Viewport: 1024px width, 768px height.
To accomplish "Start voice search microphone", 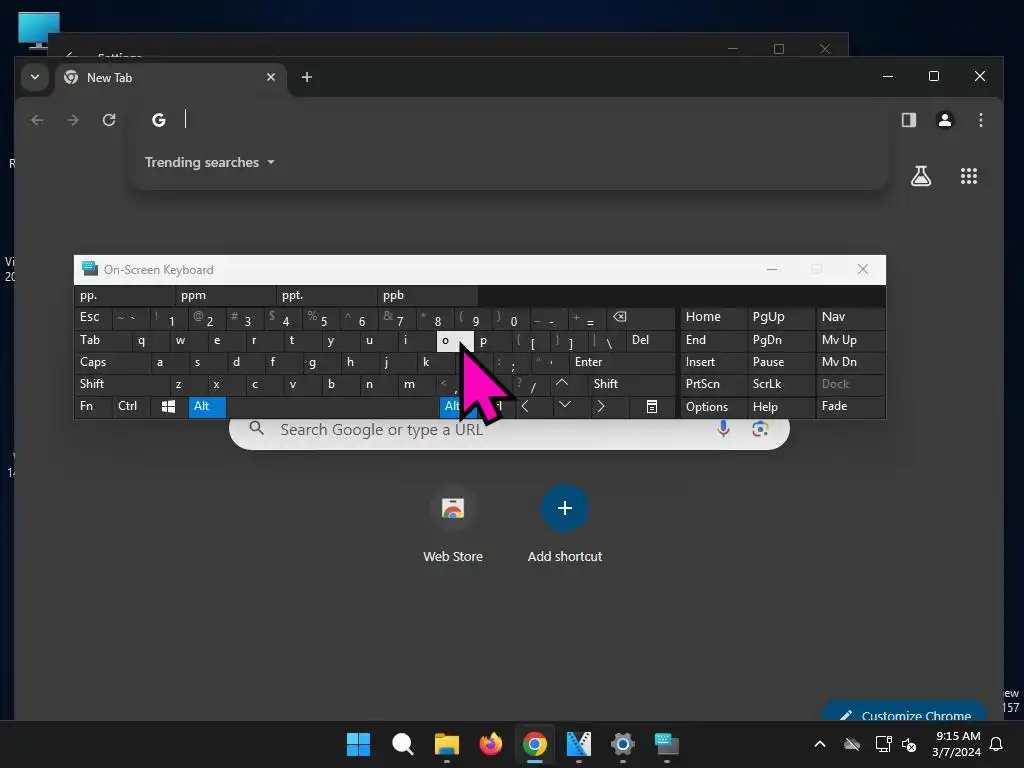I will (x=723, y=429).
